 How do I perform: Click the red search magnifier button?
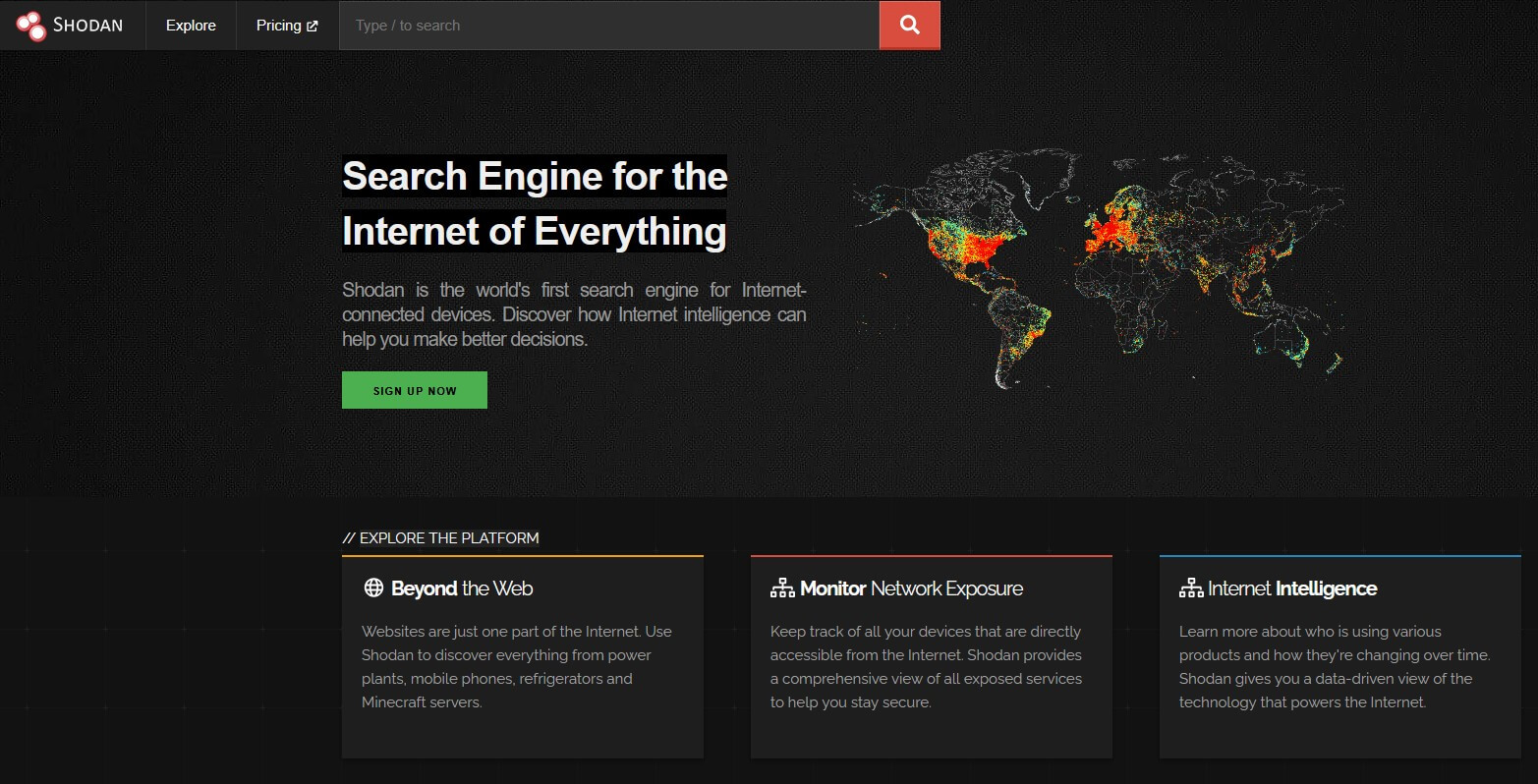(x=910, y=26)
